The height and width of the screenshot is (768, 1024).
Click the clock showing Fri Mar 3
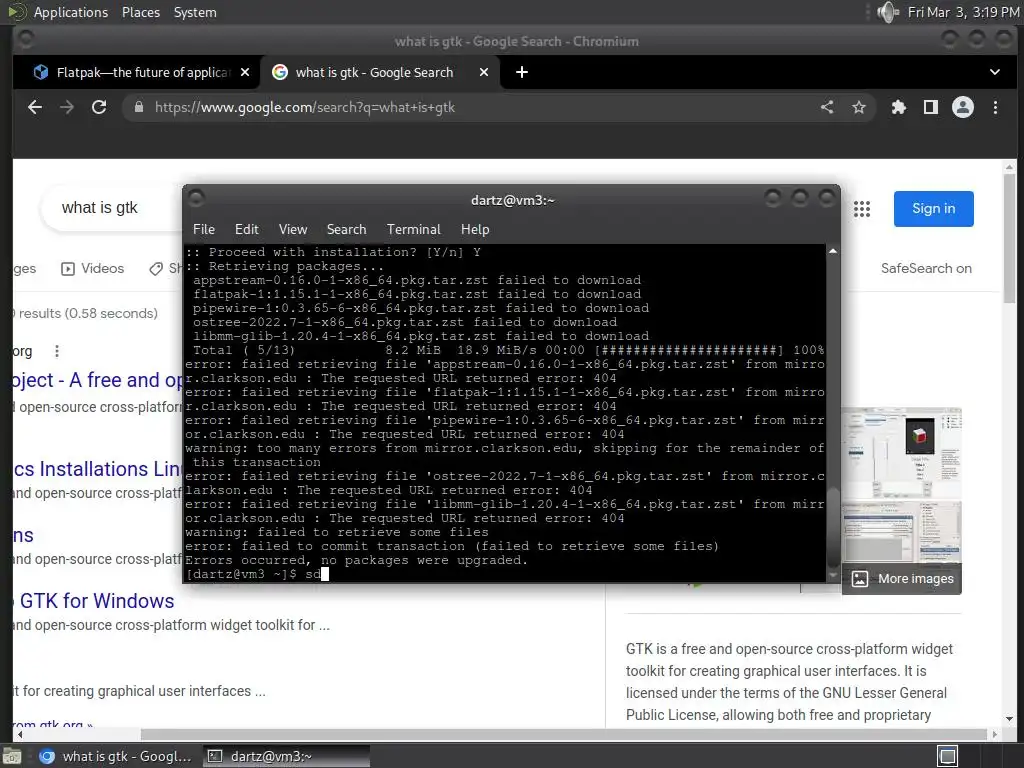click(x=963, y=12)
